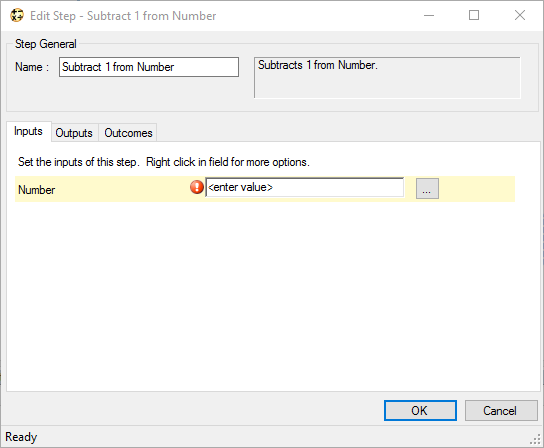
Task: Click the Number enter value field
Action: point(304,188)
